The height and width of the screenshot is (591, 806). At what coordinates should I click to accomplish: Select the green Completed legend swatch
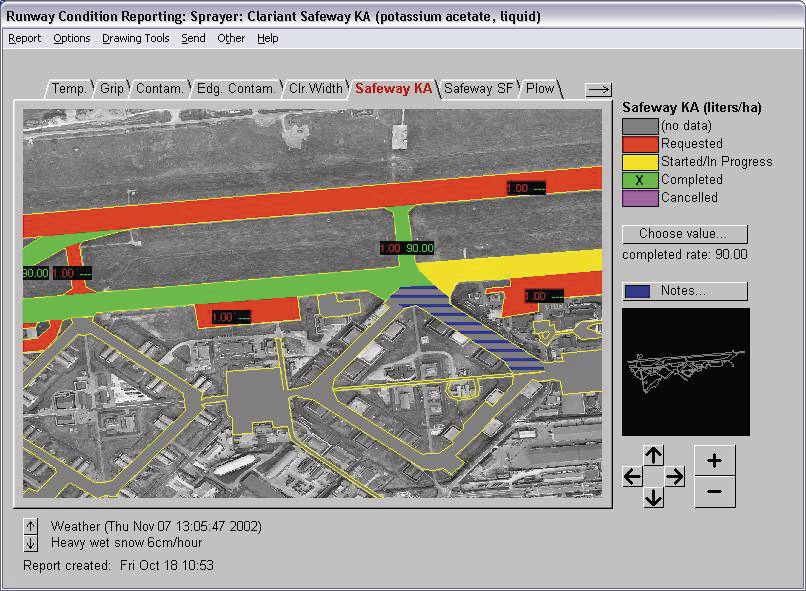point(640,180)
